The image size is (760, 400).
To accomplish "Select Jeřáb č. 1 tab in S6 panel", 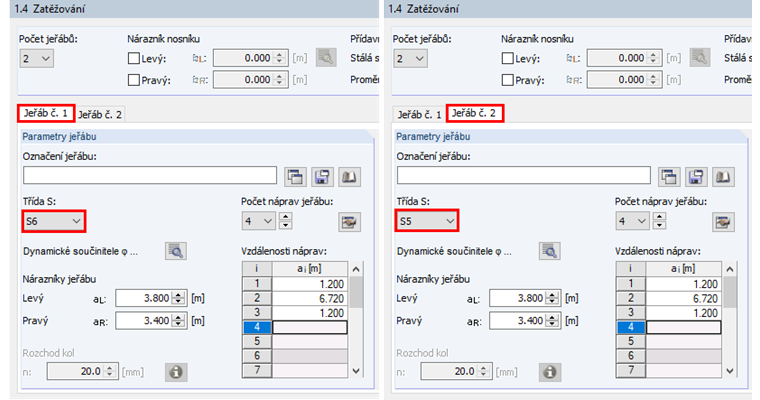I will pyautogui.click(x=46, y=113).
